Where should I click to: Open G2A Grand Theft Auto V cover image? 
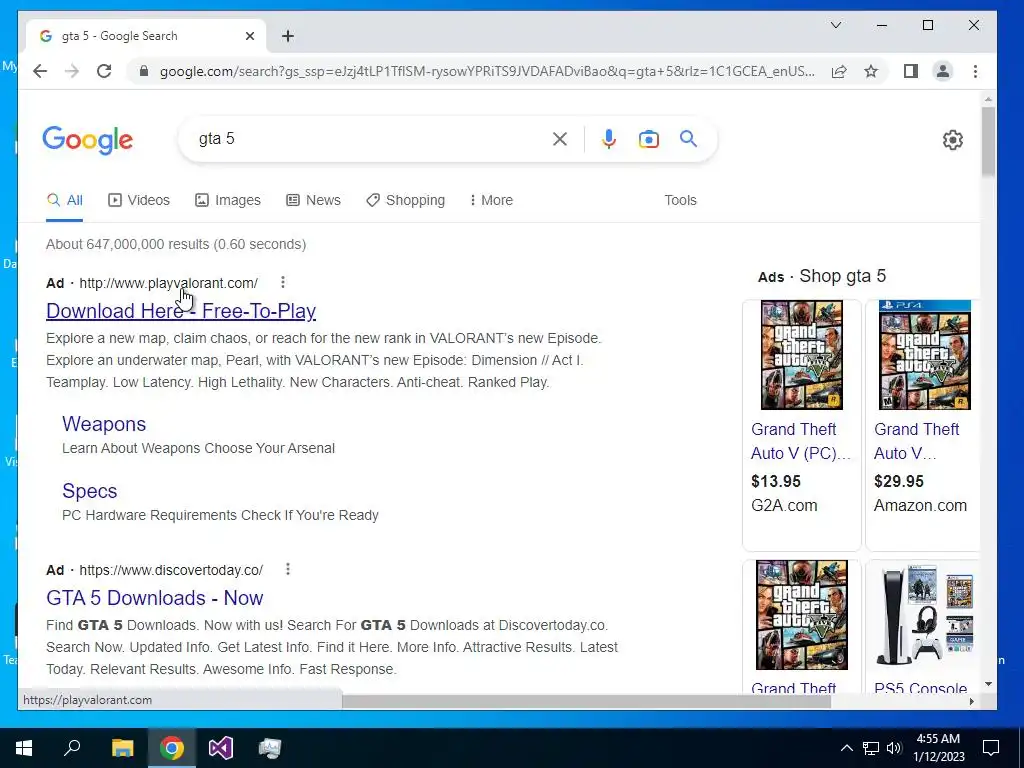point(801,355)
